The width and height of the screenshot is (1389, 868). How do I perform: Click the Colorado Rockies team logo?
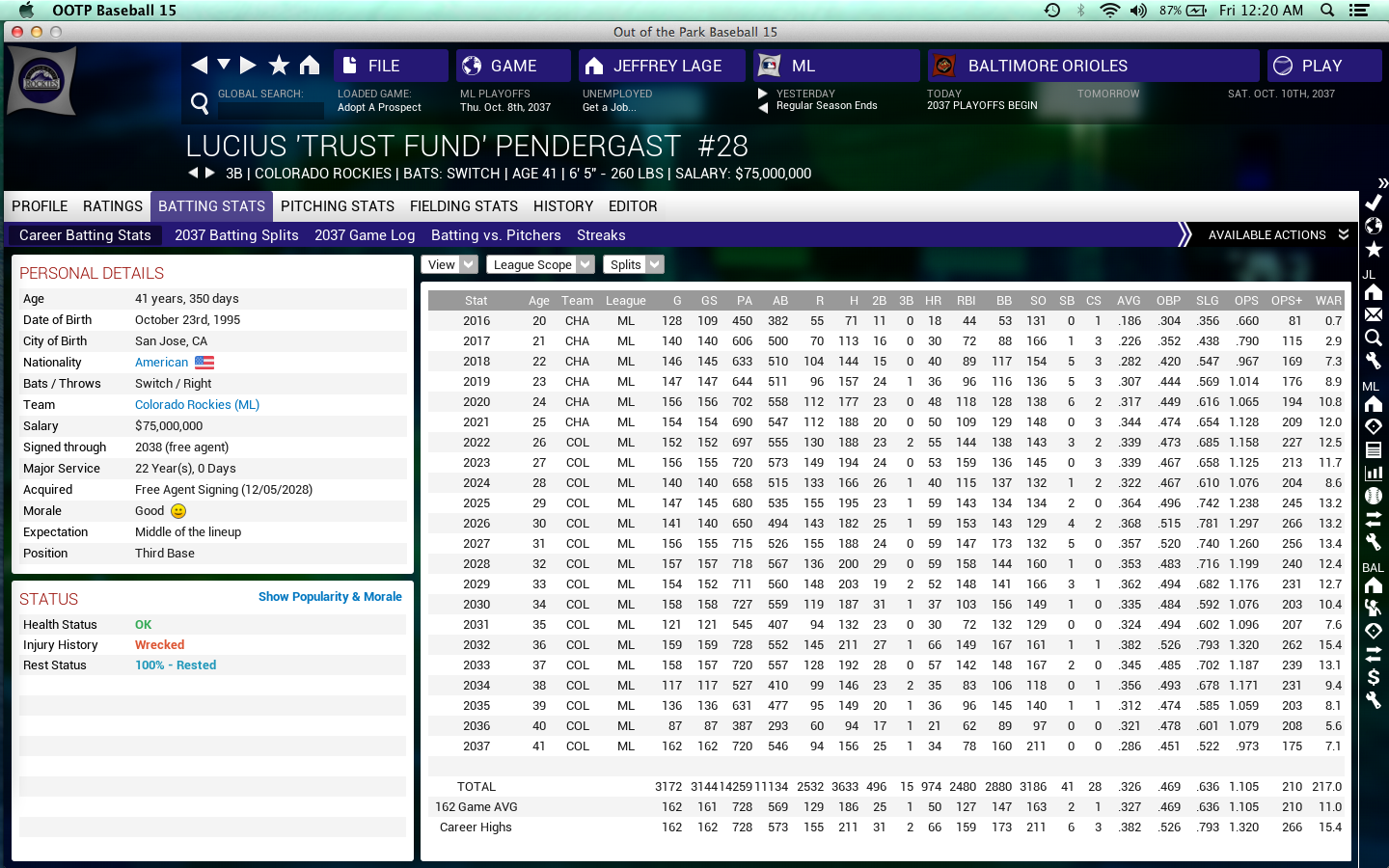[41, 81]
